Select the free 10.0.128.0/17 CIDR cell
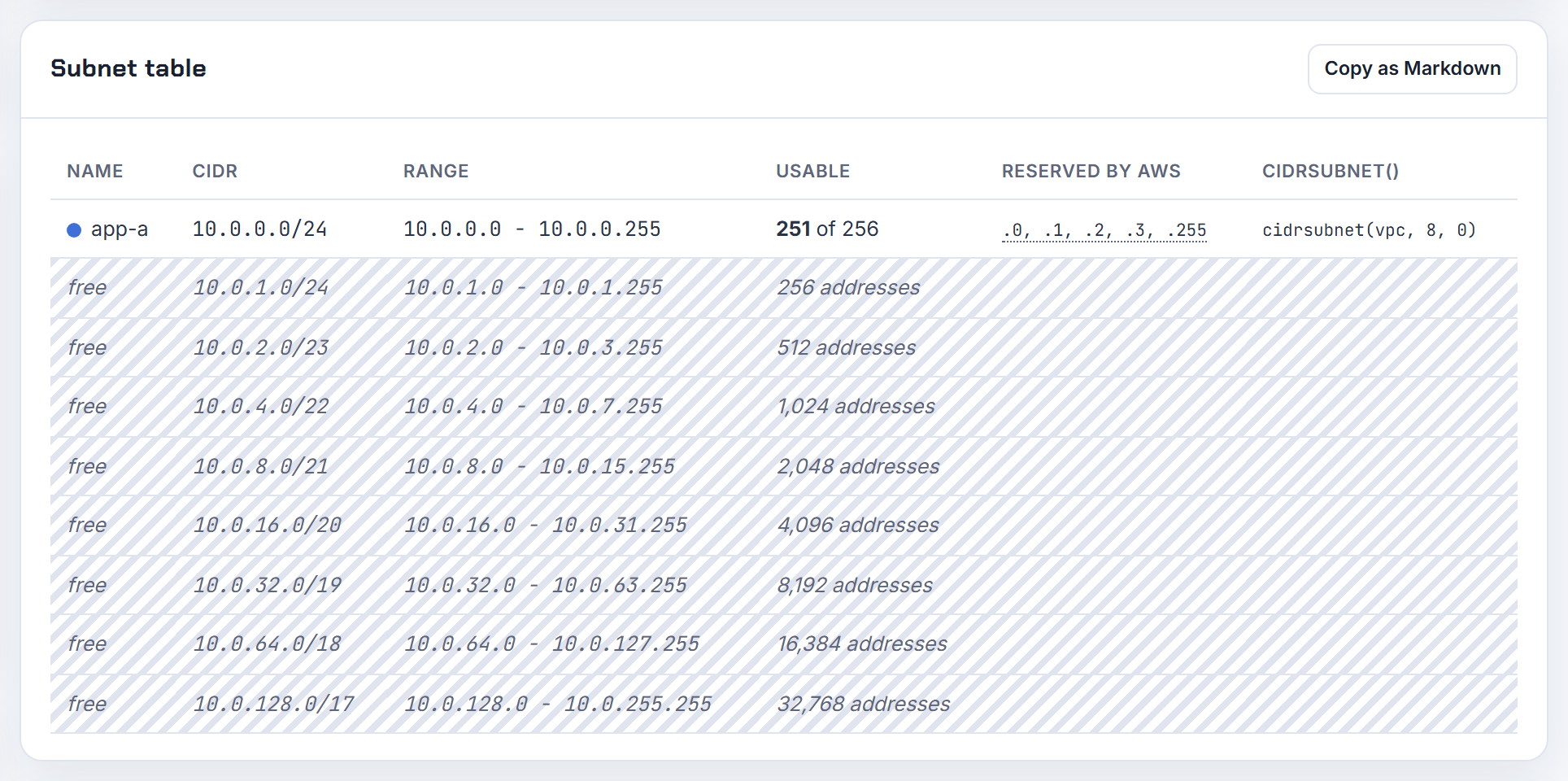The height and width of the screenshot is (781, 1568). pyautogui.click(x=273, y=705)
